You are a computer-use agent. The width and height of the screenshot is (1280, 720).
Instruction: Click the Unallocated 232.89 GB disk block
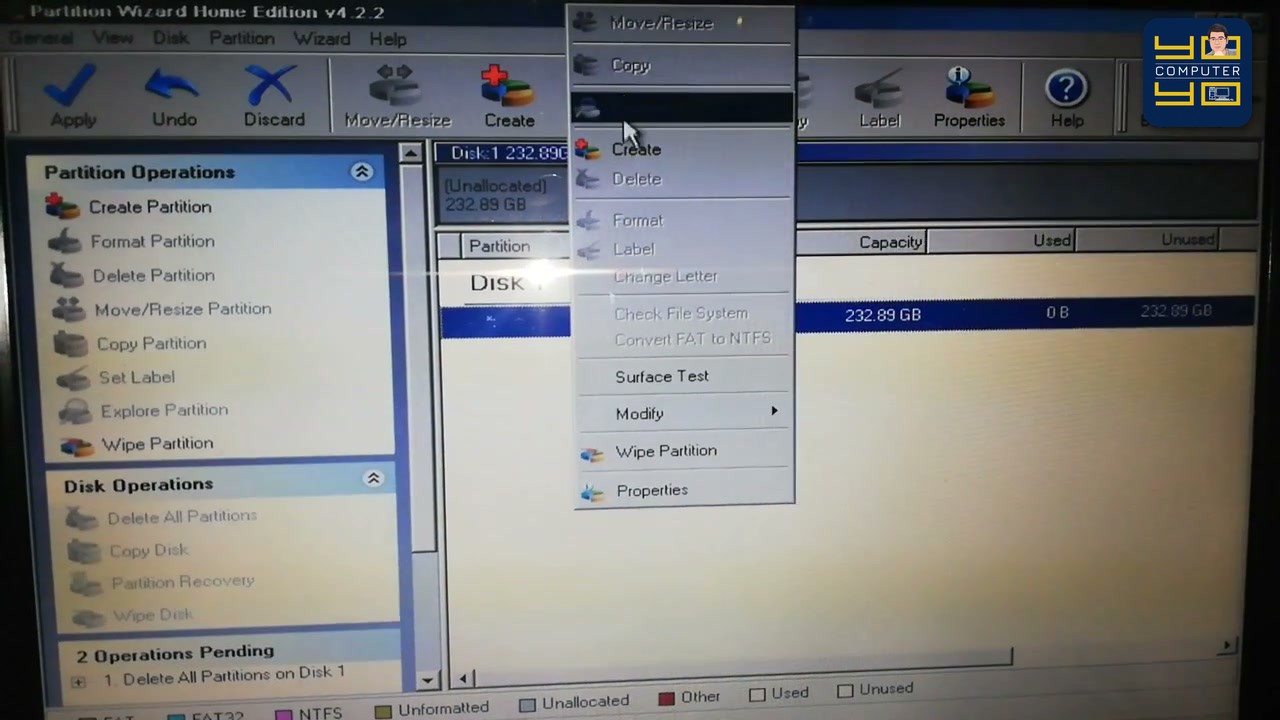(x=504, y=194)
